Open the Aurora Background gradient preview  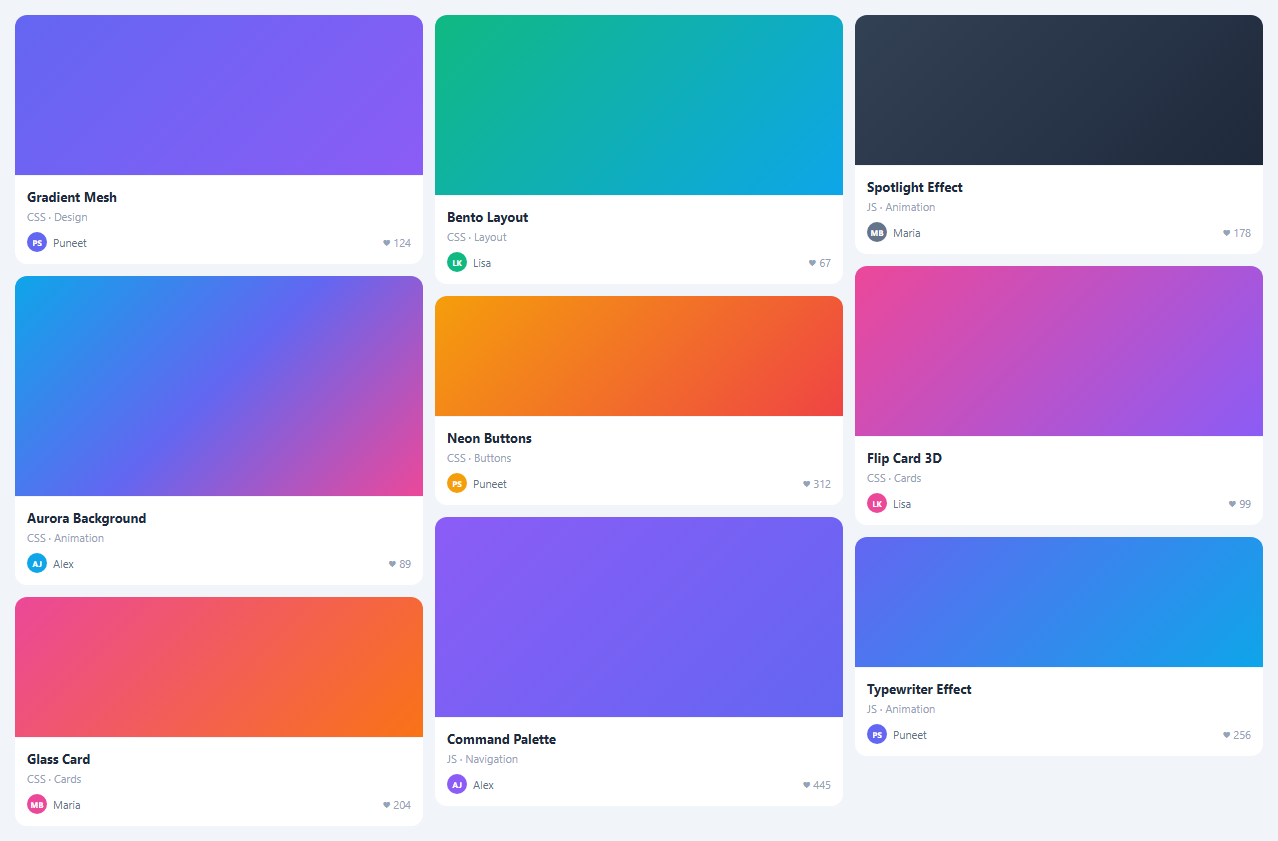[x=219, y=386]
